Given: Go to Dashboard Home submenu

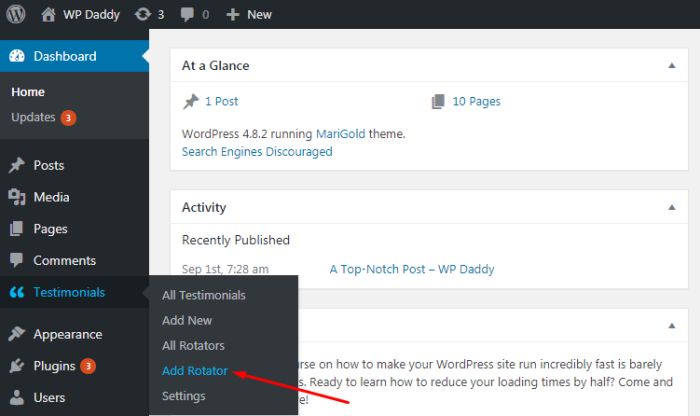Looking at the screenshot, I should (x=28, y=92).
